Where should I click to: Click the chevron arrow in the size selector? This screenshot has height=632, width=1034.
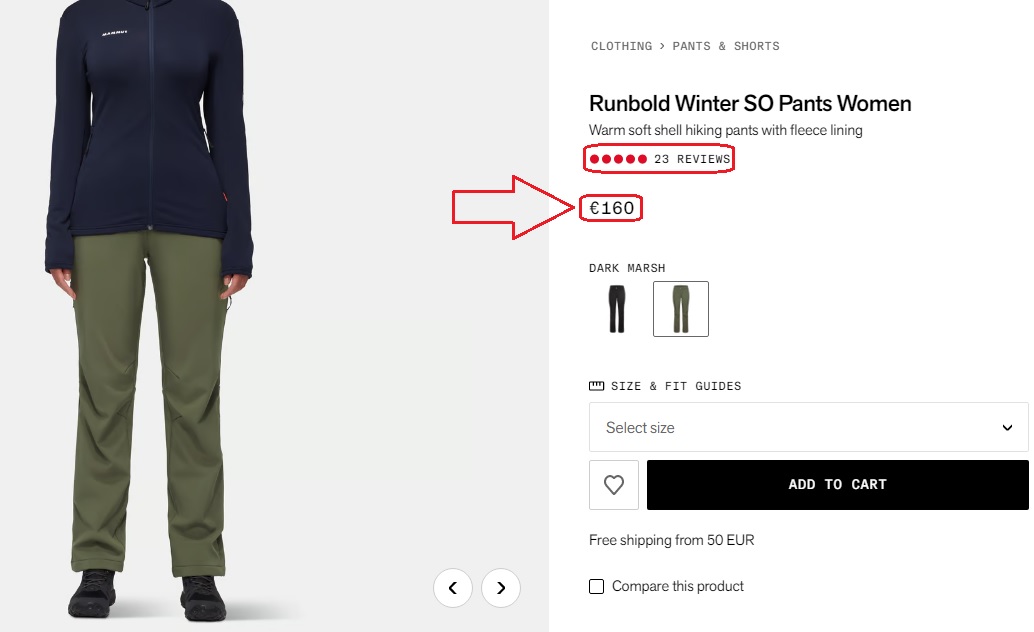coord(1007,428)
